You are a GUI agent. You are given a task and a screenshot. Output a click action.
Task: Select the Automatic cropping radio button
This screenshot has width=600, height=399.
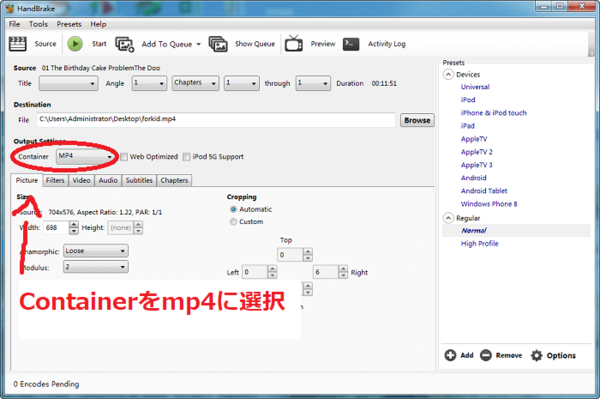(233, 209)
